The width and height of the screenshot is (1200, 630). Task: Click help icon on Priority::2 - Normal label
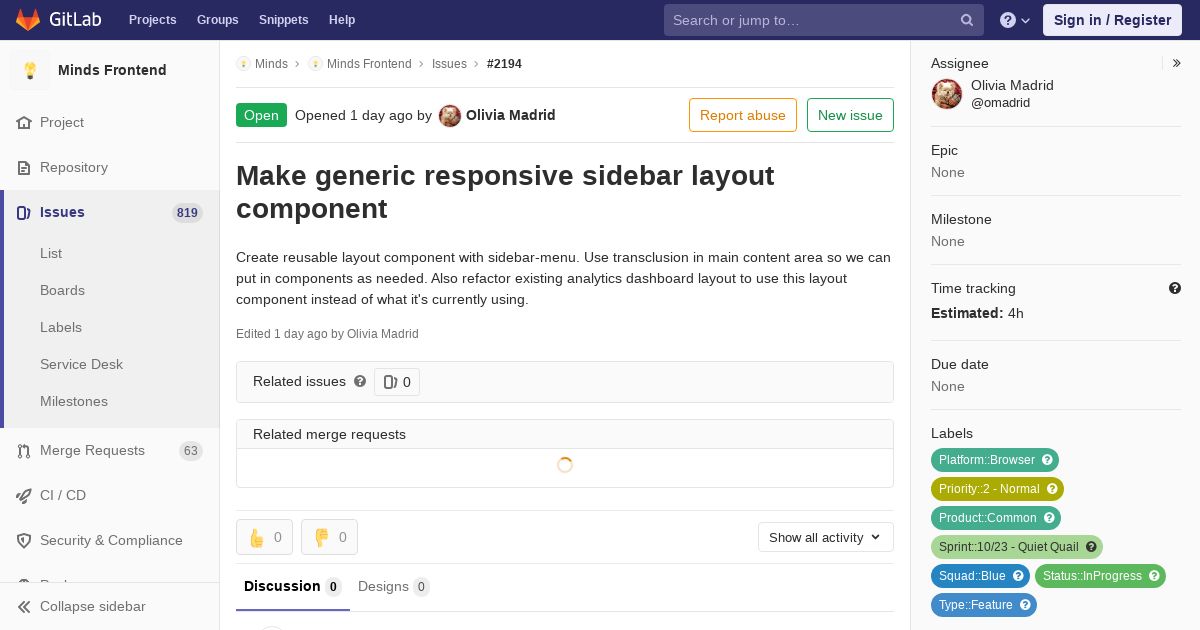pos(1052,489)
